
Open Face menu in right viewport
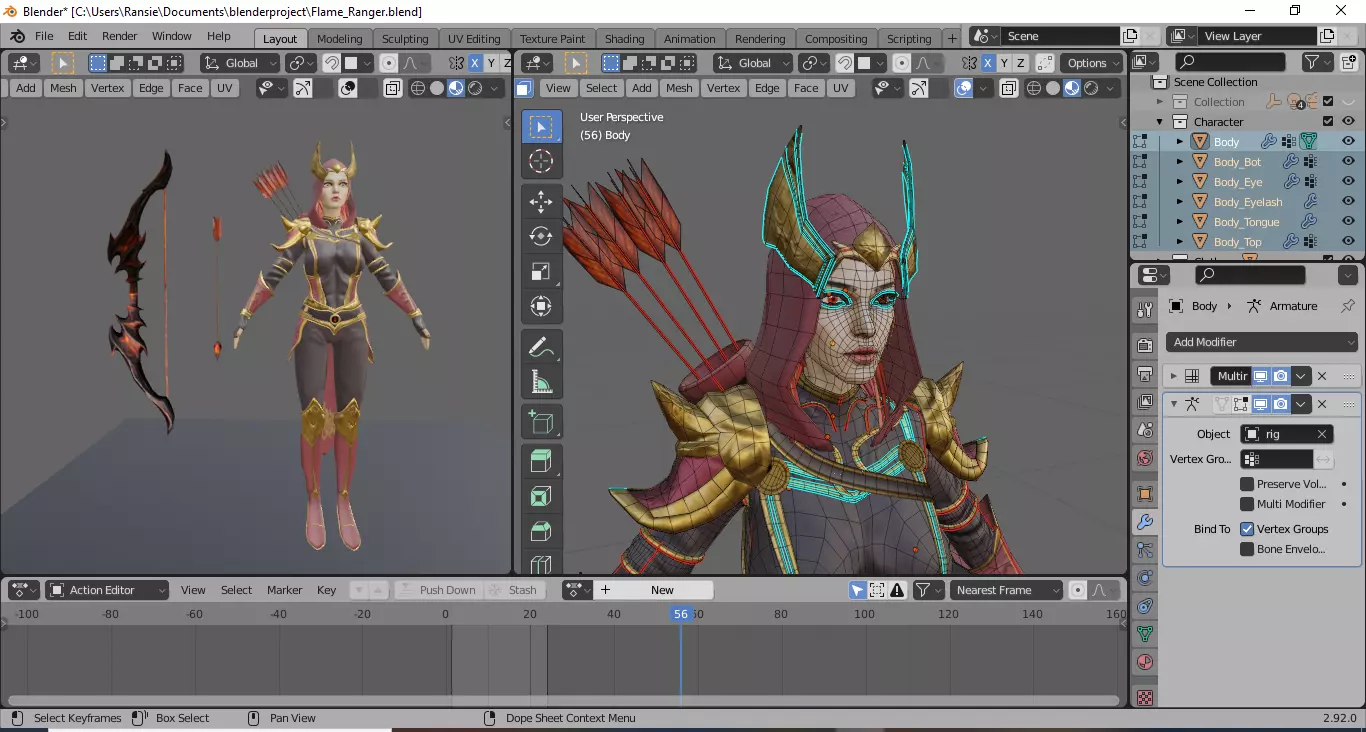[806, 88]
